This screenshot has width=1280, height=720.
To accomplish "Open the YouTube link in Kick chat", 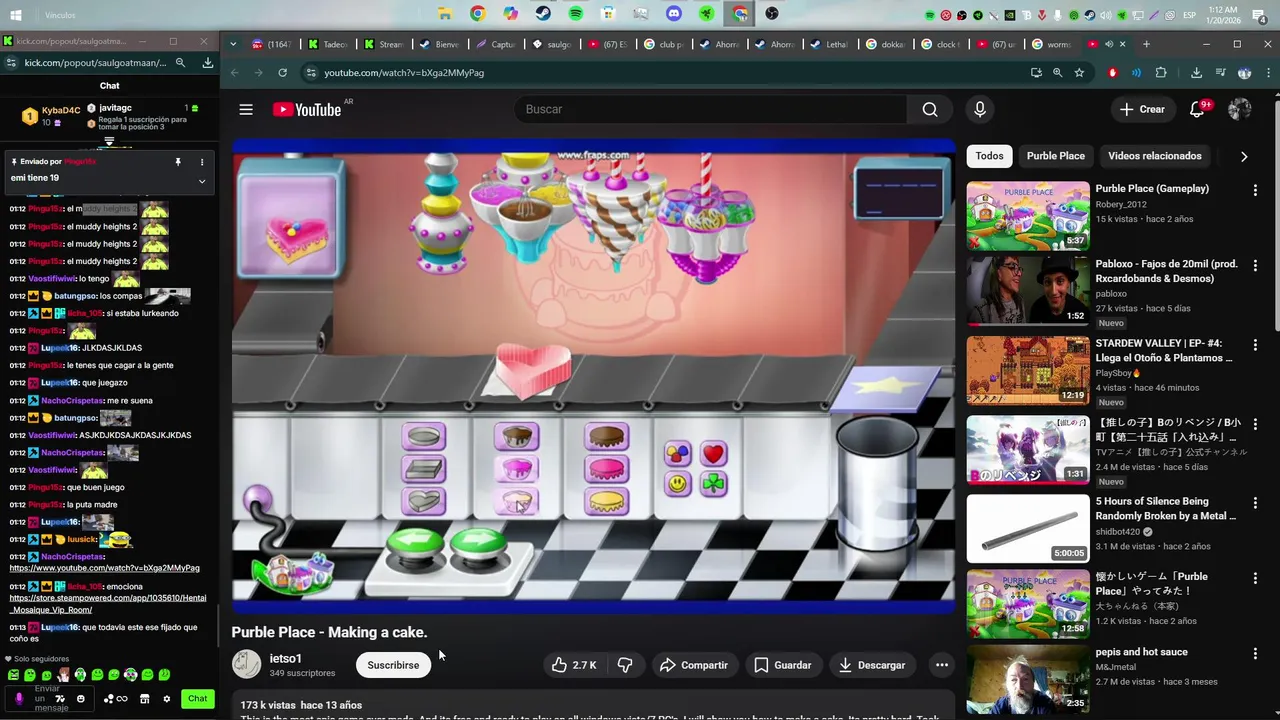I will click(x=104, y=568).
